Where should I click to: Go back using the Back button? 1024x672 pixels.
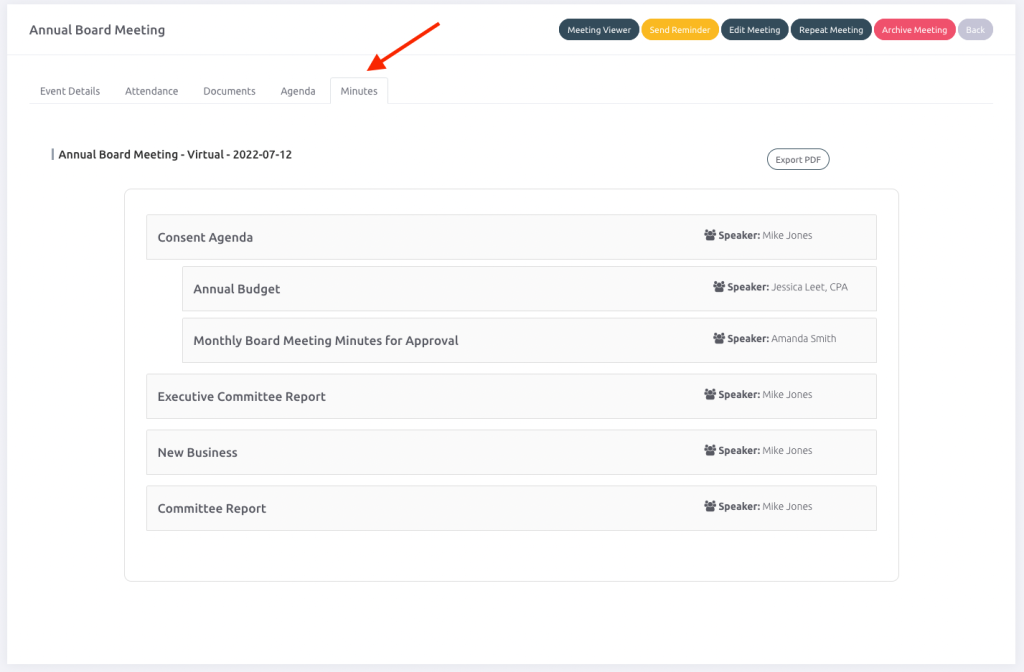[x=975, y=30]
